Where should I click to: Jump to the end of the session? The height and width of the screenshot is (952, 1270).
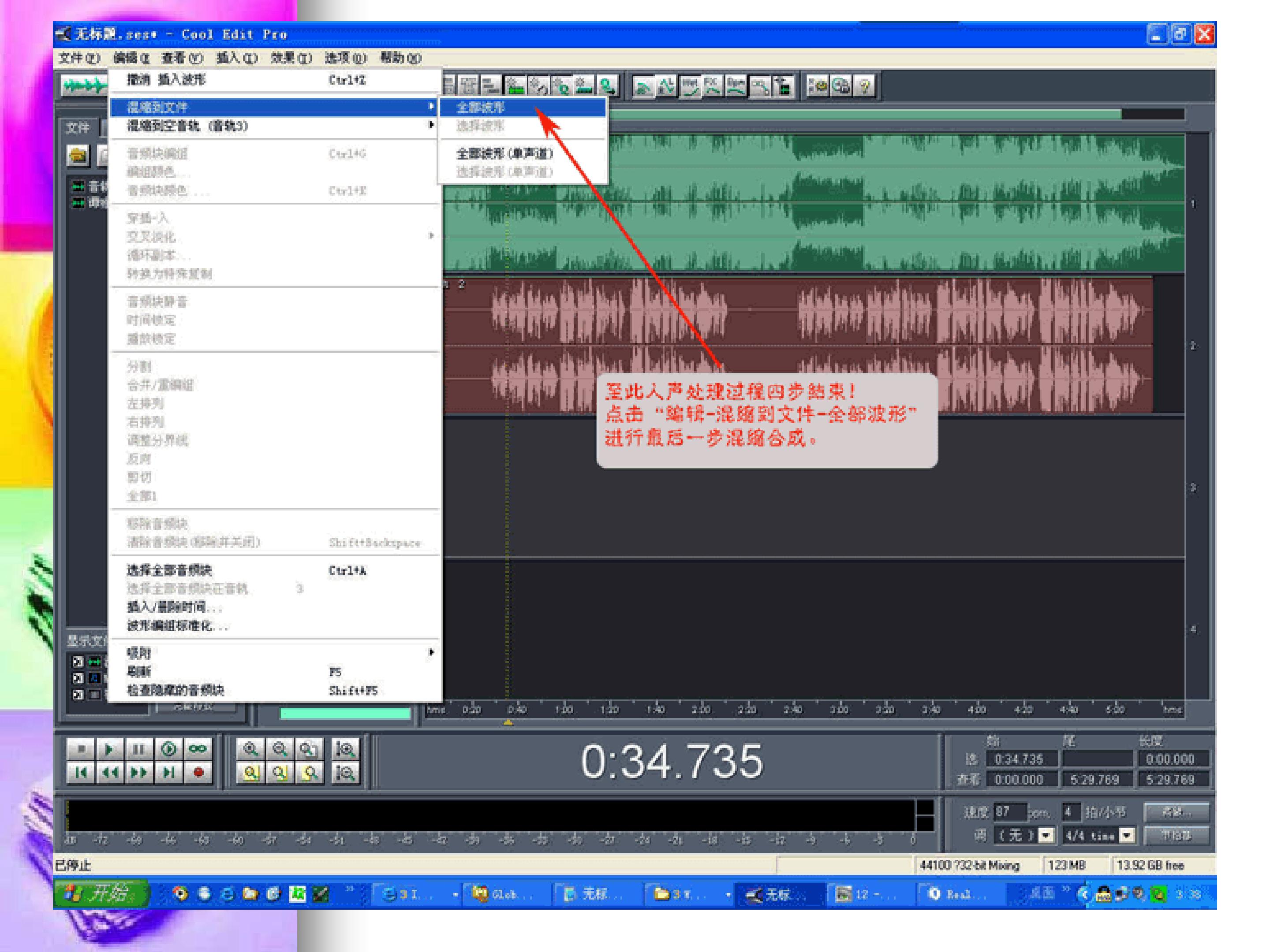click(x=168, y=772)
